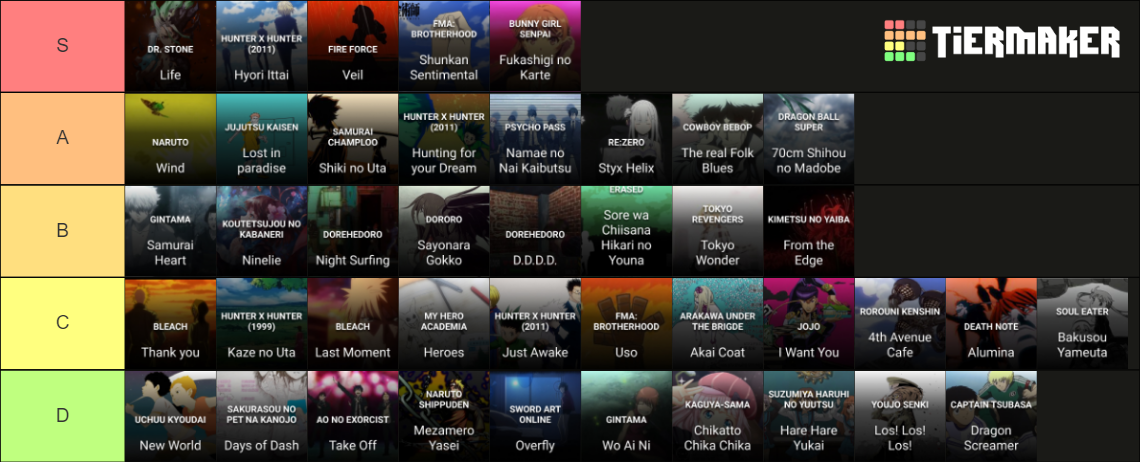Click the Tokyo Wonder thumbnail

pos(718,231)
